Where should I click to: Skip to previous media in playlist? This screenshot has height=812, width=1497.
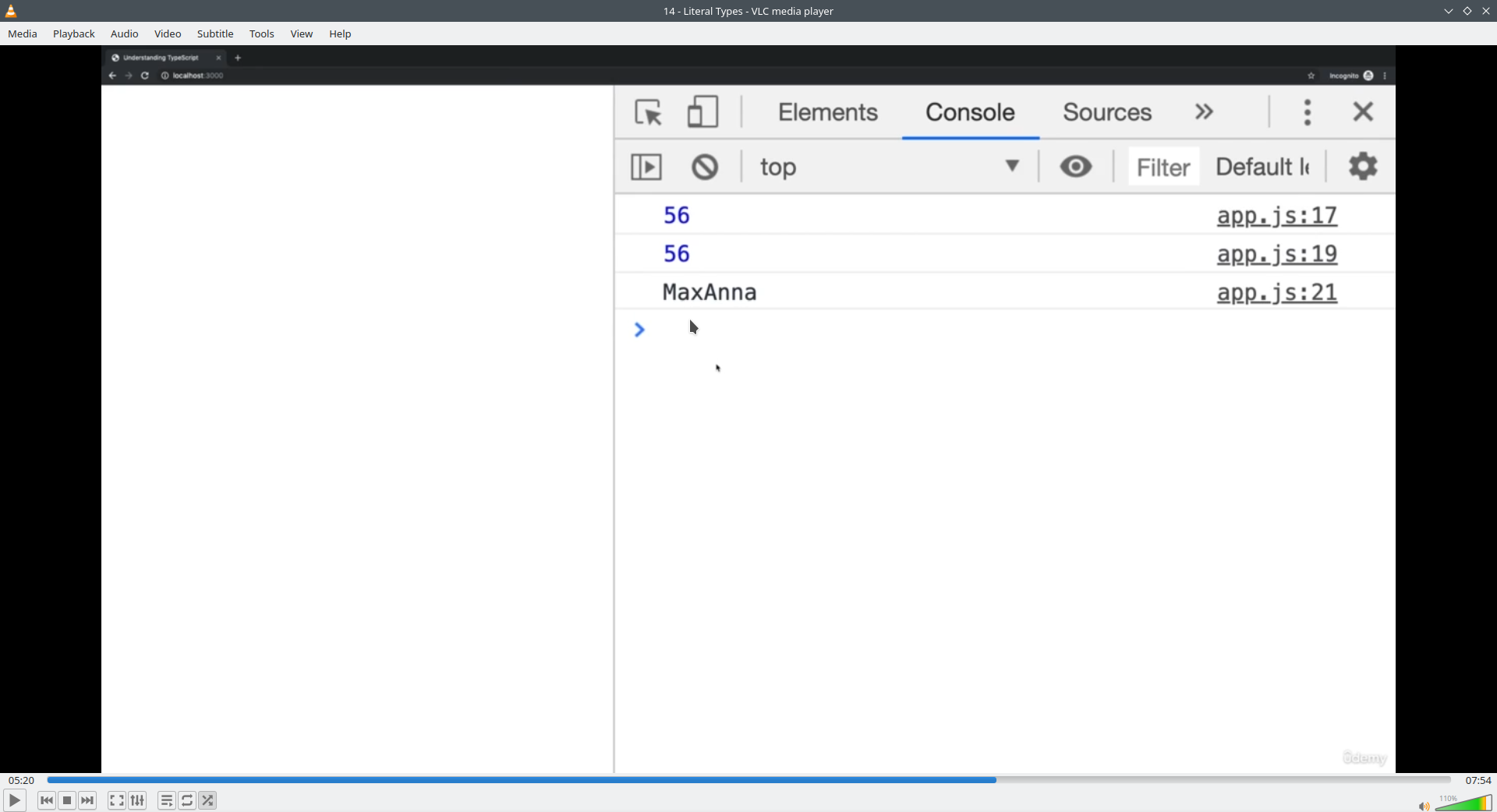pyautogui.click(x=47, y=800)
